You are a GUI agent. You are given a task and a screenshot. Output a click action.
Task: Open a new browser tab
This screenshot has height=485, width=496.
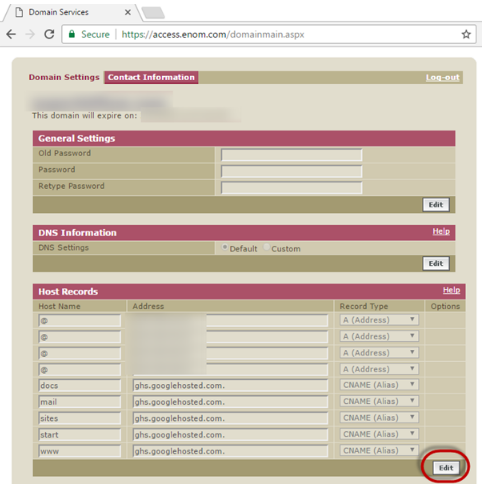point(153,13)
